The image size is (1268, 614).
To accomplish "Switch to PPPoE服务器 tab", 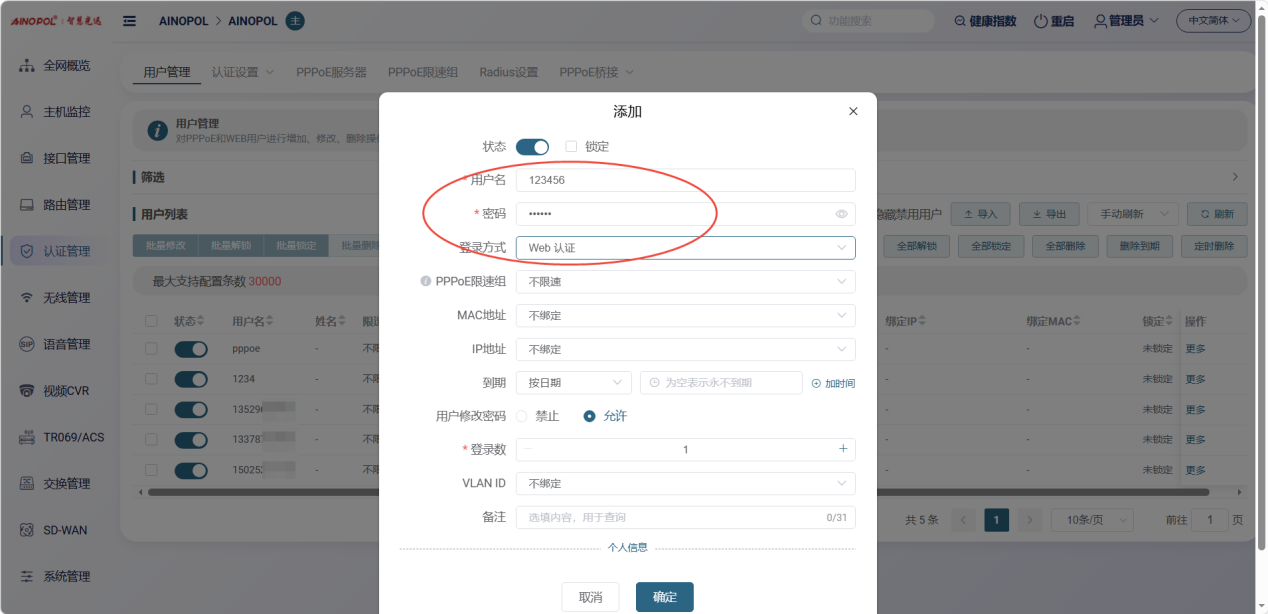I will pos(331,73).
